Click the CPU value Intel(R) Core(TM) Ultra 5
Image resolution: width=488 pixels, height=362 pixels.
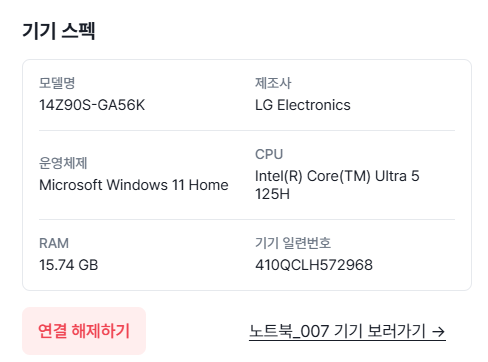(x=337, y=176)
